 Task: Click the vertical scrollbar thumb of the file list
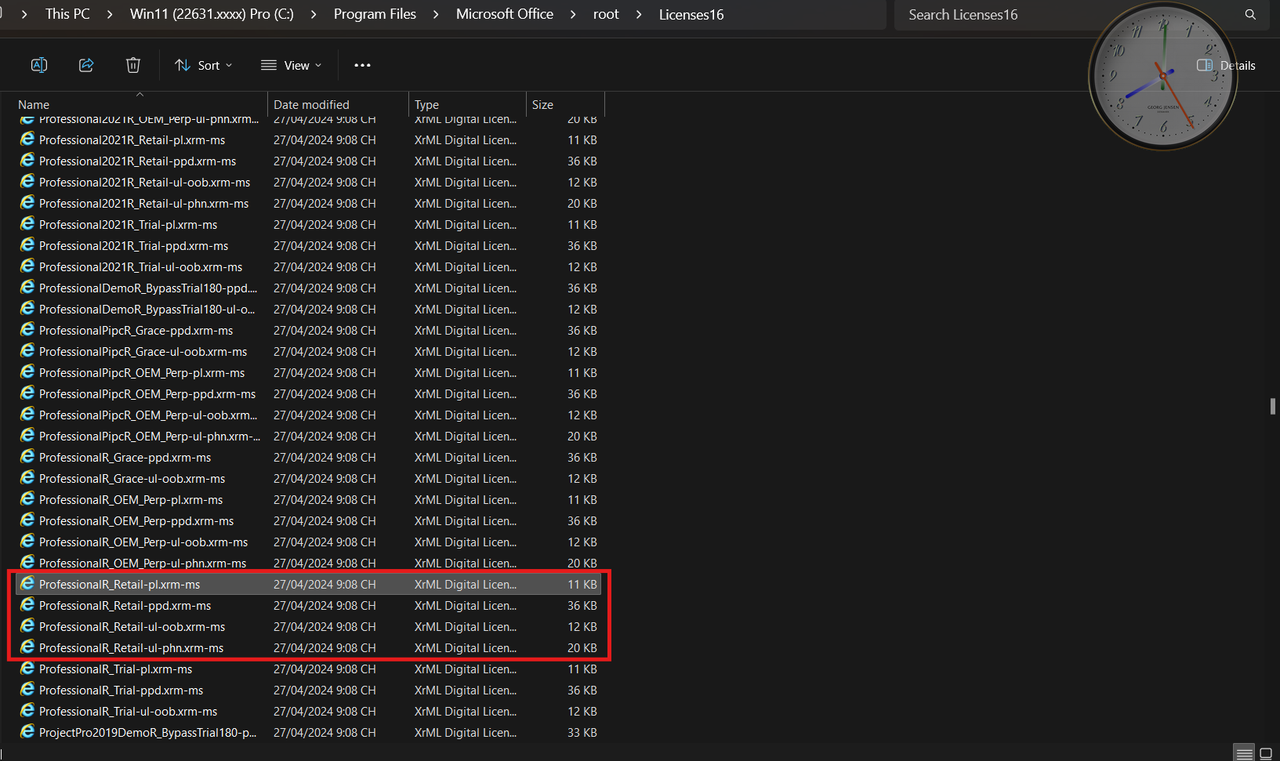(1273, 405)
